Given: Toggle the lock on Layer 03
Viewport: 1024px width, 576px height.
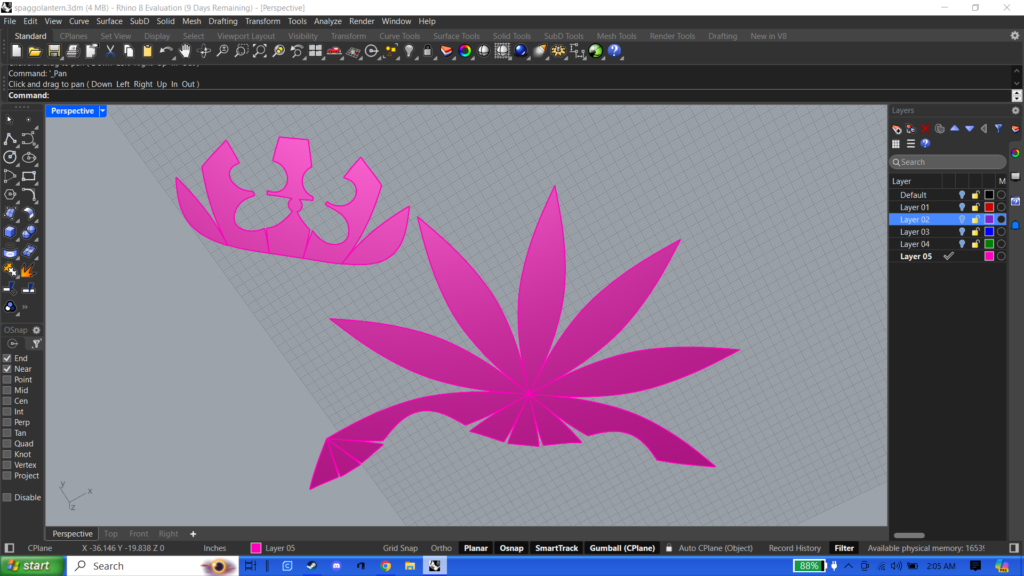Looking at the screenshot, I should coord(976,232).
